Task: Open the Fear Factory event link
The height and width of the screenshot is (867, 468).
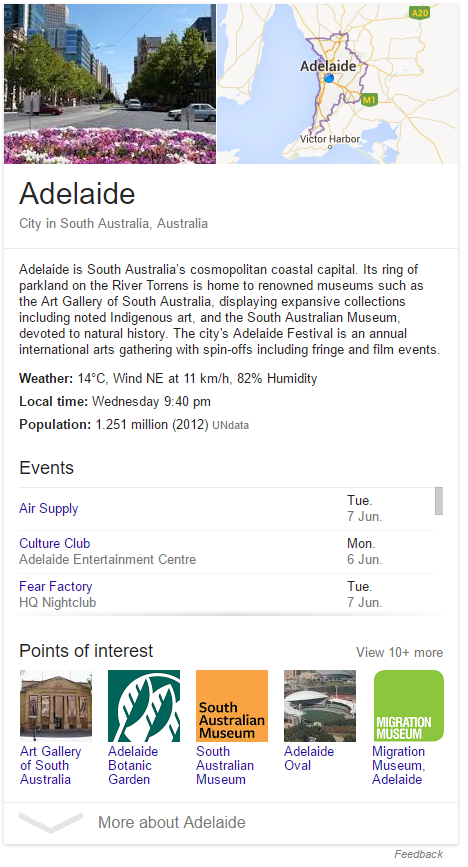Action: pyautogui.click(x=56, y=587)
